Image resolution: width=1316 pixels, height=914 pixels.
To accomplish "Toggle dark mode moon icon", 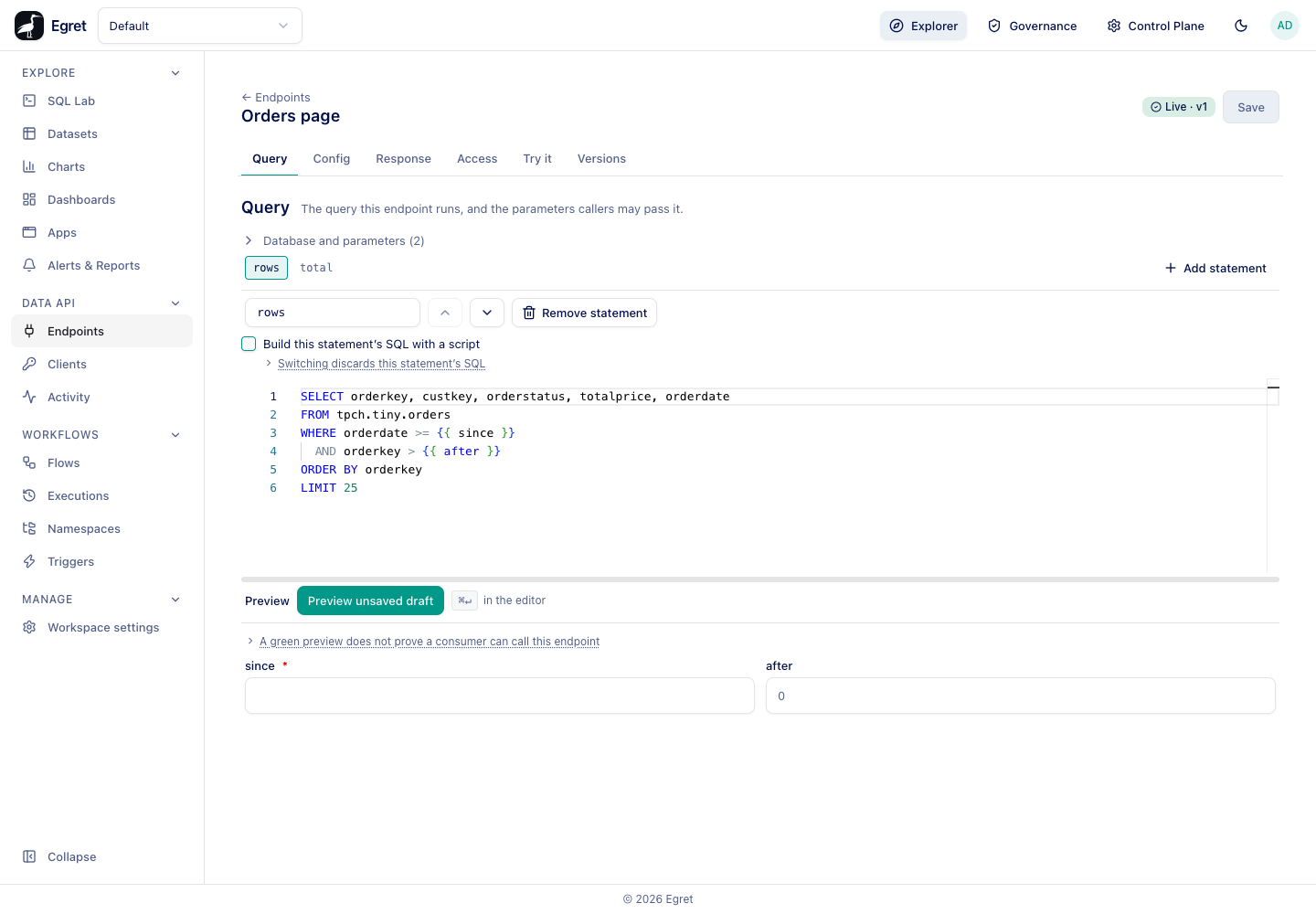I will click(1241, 26).
